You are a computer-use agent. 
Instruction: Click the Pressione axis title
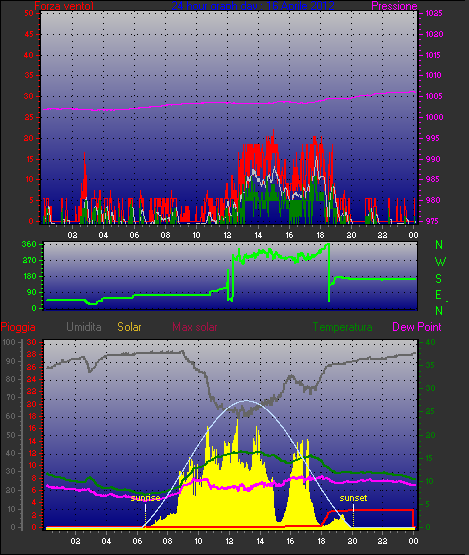coord(394,6)
